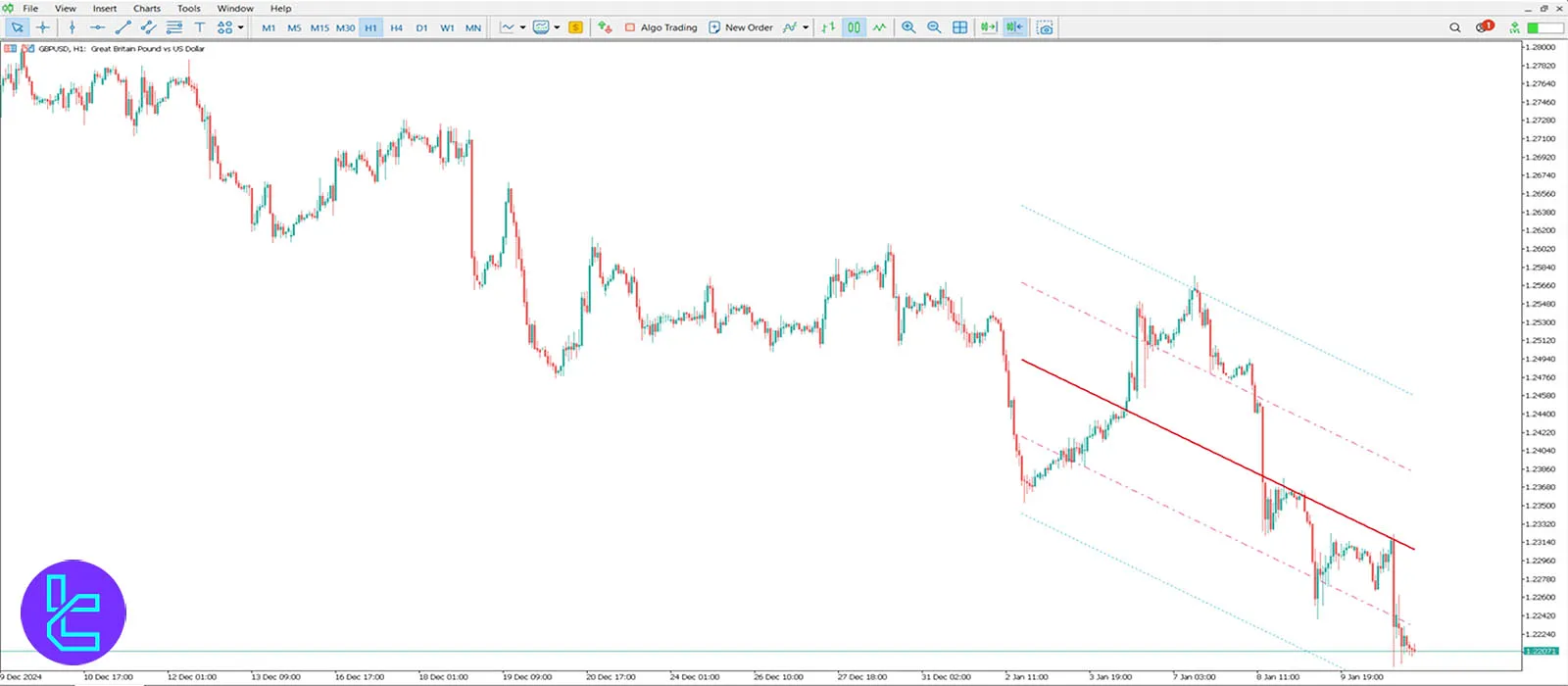Switch the chart to candlestick display

point(854,27)
